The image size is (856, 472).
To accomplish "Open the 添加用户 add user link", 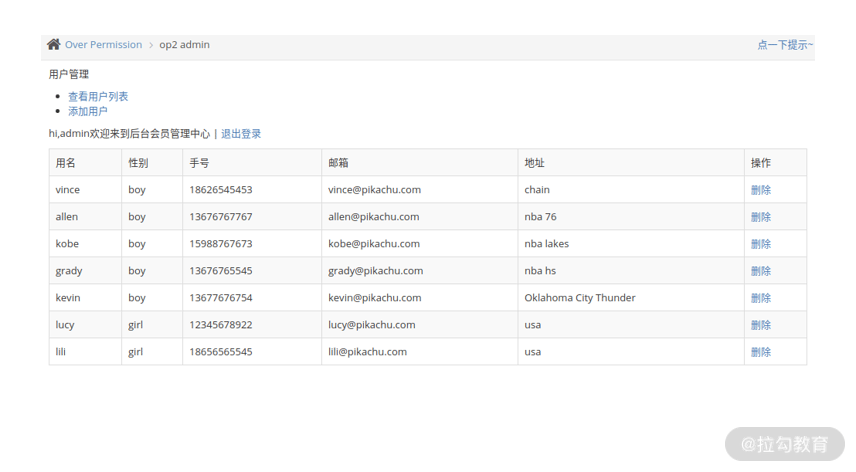I will coord(87,111).
